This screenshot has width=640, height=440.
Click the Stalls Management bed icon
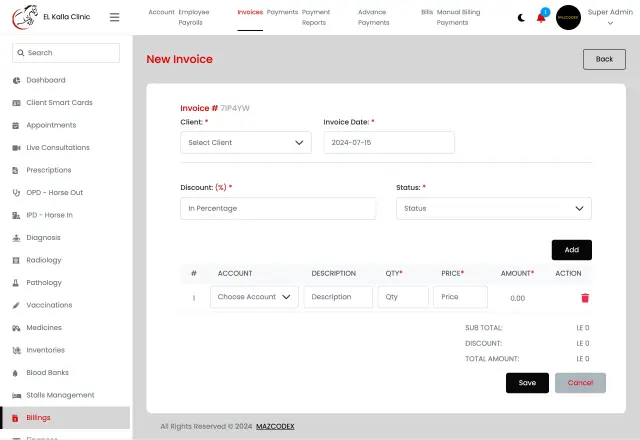click(x=16, y=395)
